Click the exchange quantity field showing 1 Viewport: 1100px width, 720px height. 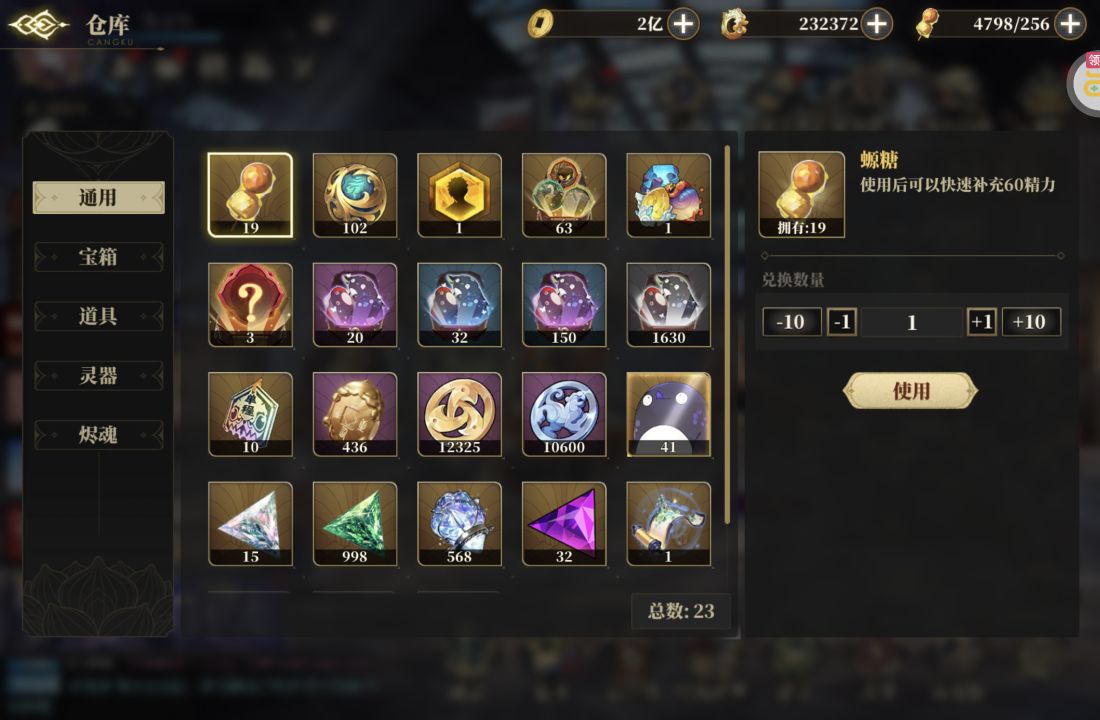(x=911, y=322)
